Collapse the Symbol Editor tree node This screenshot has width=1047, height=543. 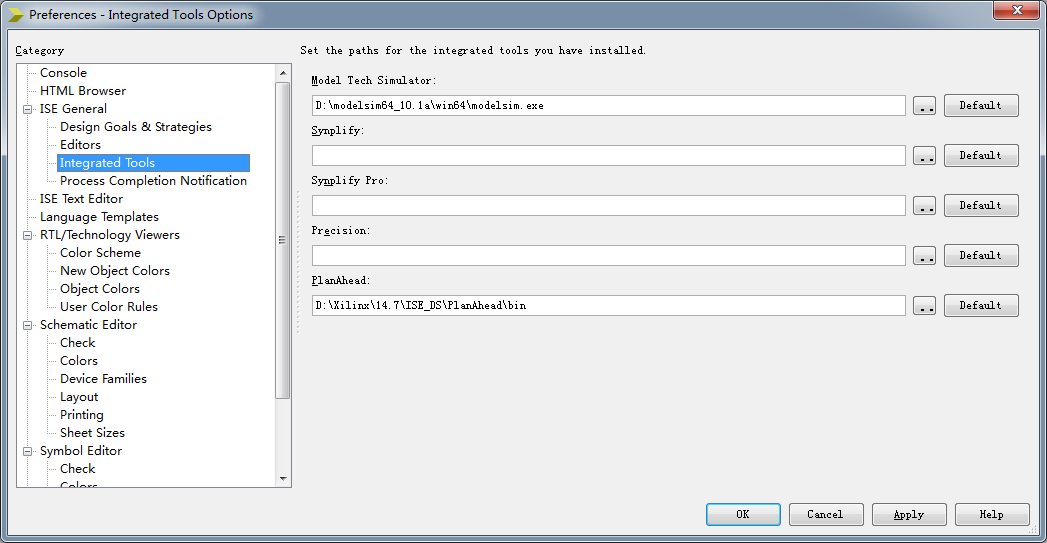point(27,451)
